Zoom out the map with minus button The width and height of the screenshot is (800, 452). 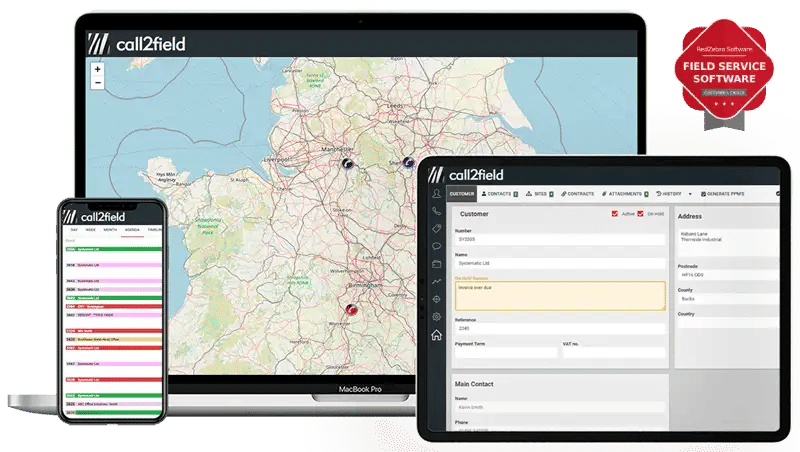(97, 82)
